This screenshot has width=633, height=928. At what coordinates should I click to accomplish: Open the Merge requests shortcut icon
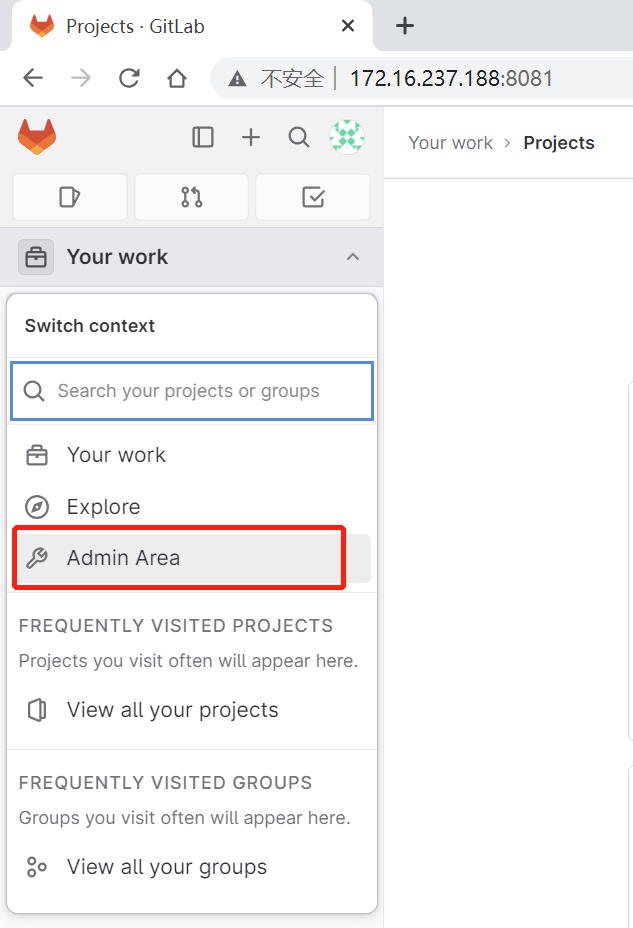click(192, 197)
